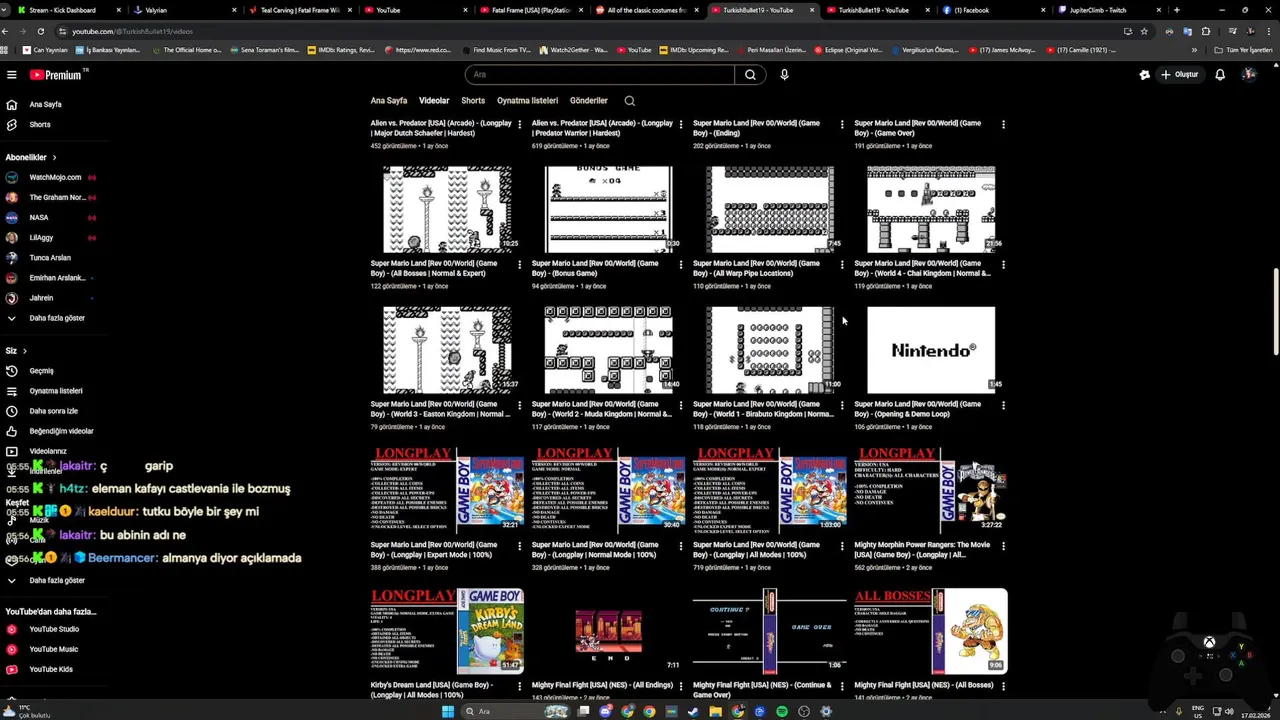The height and width of the screenshot is (720, 1280).
Task: Open the channel Oynatma listeleri tab
Action: click(x=528, y=100)
